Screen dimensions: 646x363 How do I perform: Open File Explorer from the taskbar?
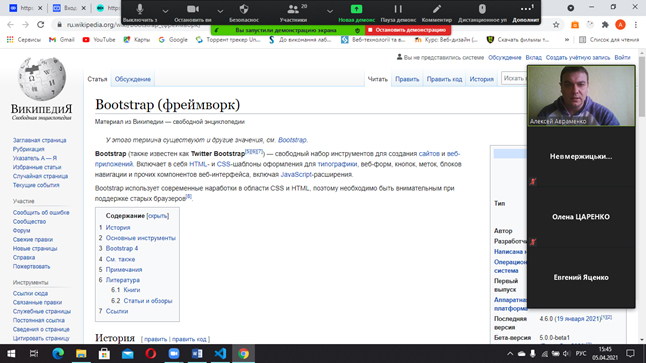[x=81, y=354]
